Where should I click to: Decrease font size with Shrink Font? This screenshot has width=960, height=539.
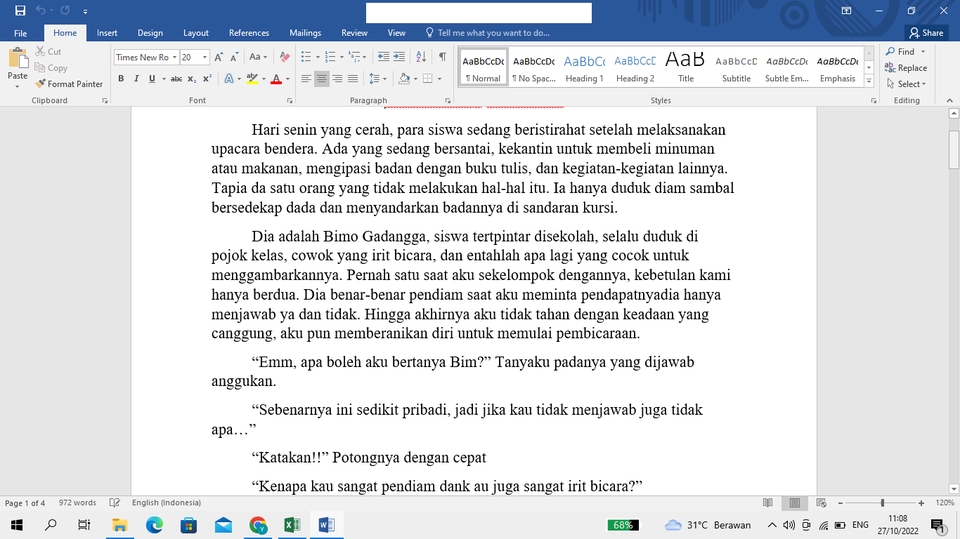[x=234, y=57]
